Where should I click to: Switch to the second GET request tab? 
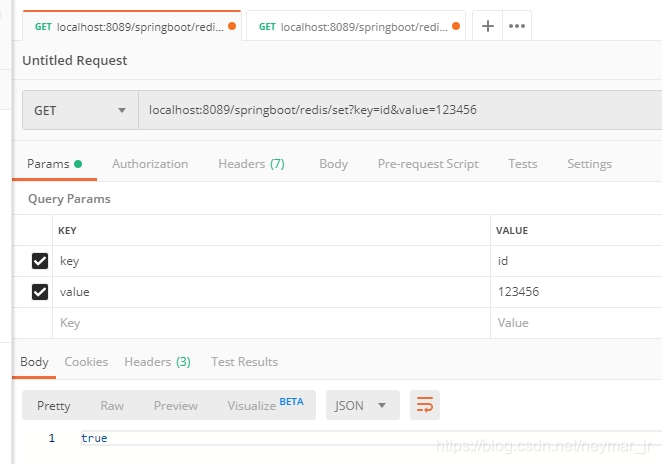click(356, 27)
